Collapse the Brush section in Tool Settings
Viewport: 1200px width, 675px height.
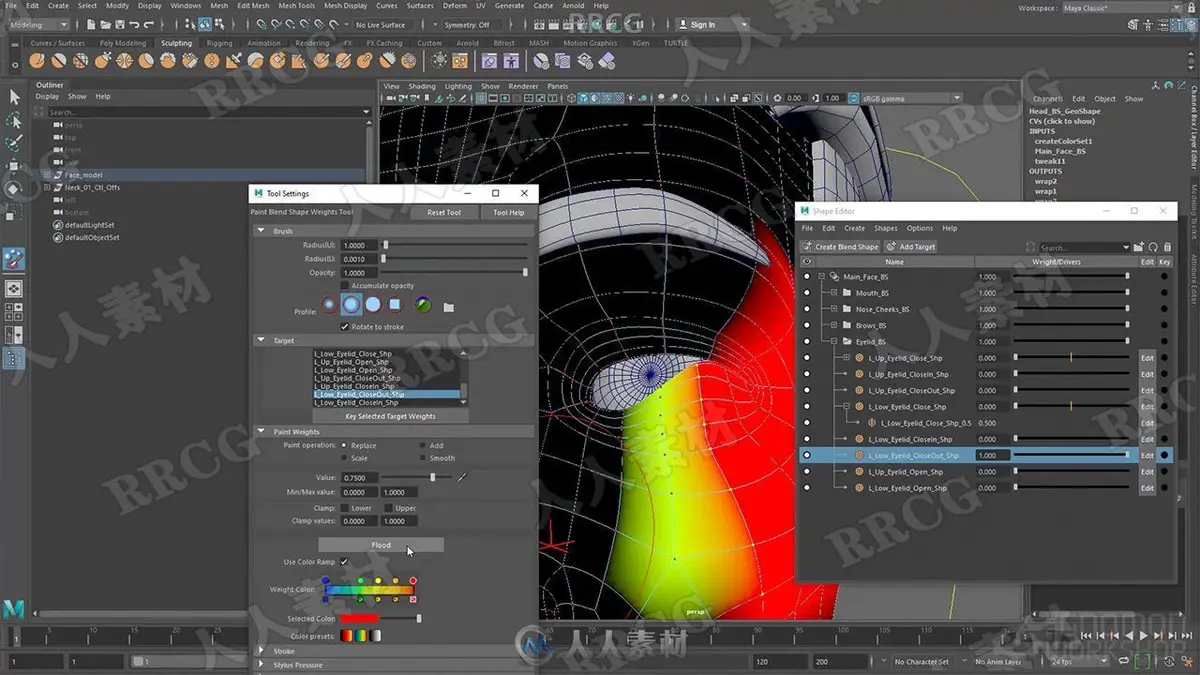[261, 231]
